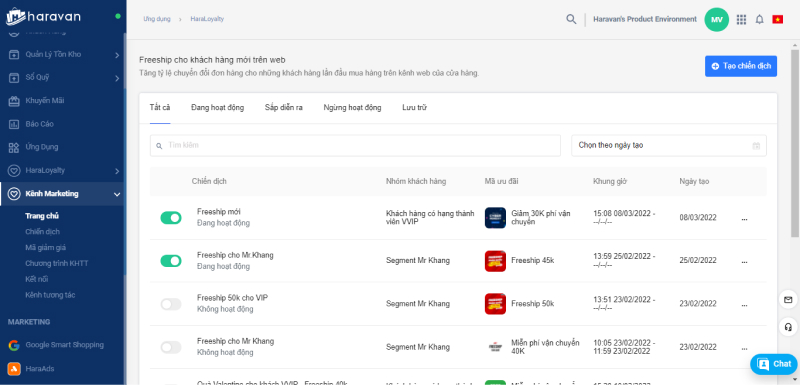Click the email envelope floating icon
Viewport: 800px width, 385px height.
click(x=788, y=299)
